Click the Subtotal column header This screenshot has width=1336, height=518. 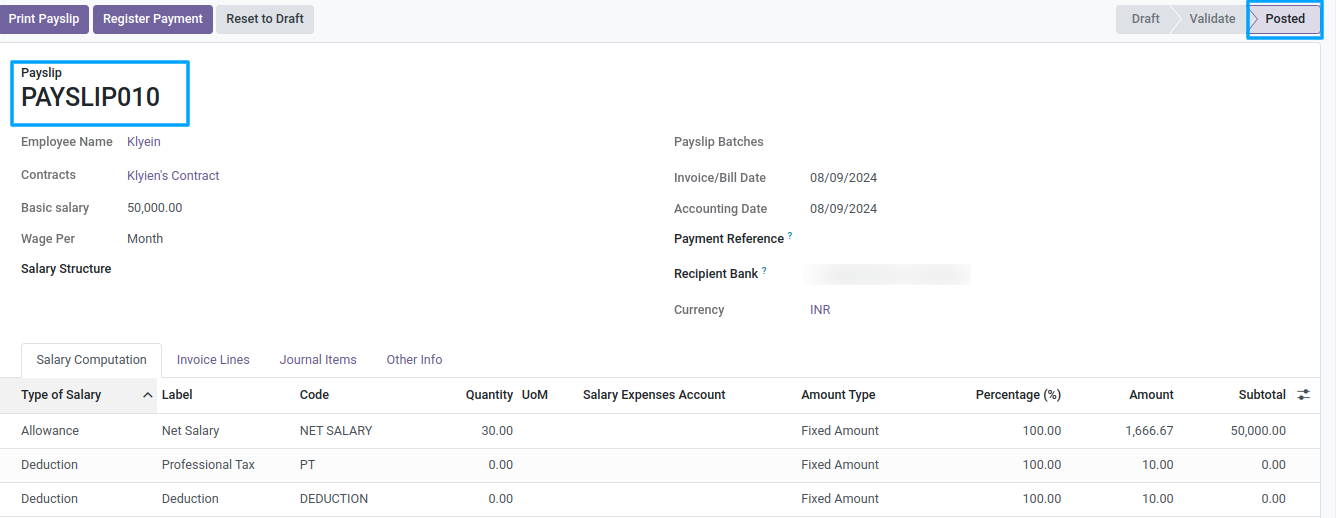click(x=1262, y=395)
